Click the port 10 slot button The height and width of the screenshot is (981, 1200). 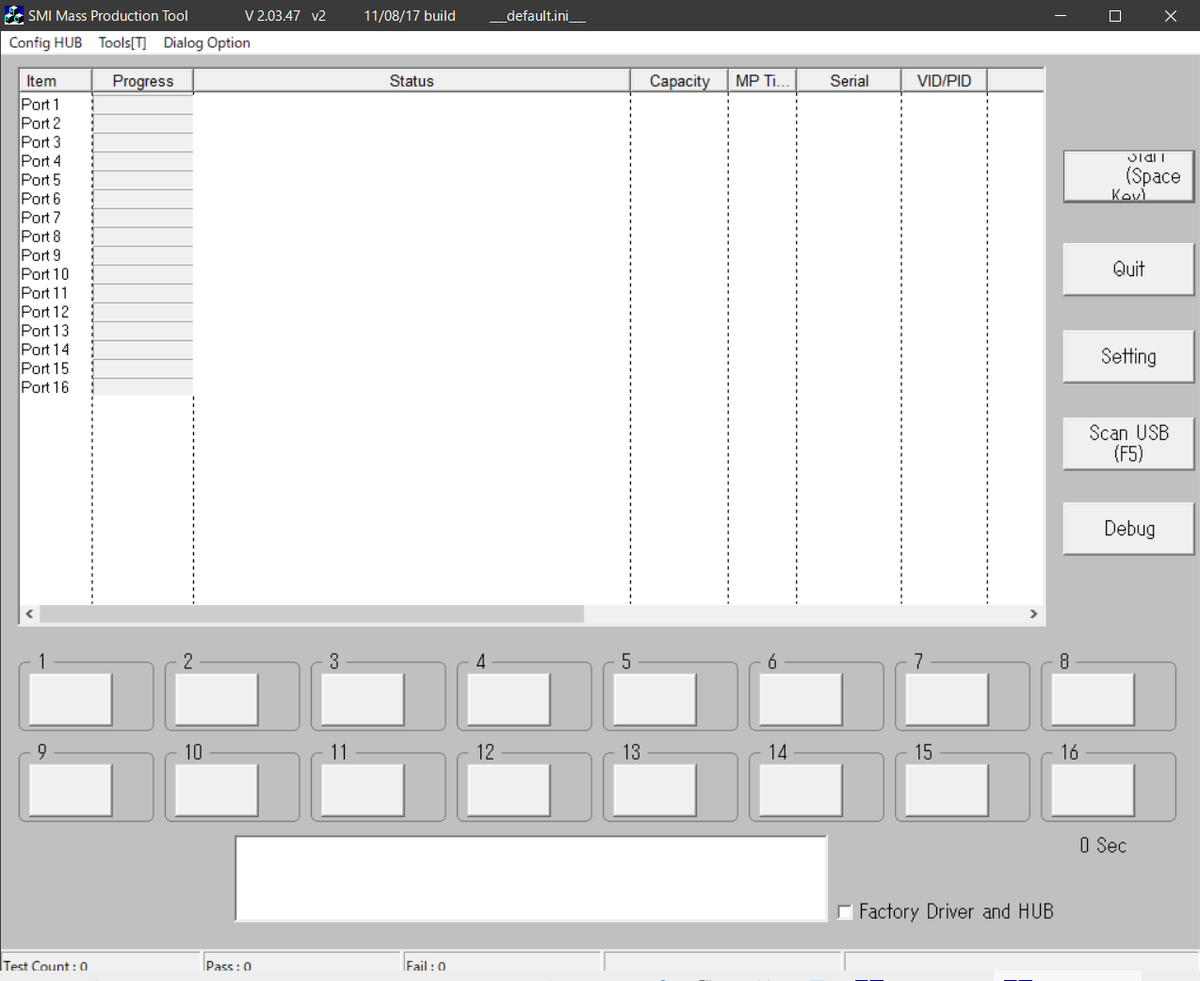[216, 790]
